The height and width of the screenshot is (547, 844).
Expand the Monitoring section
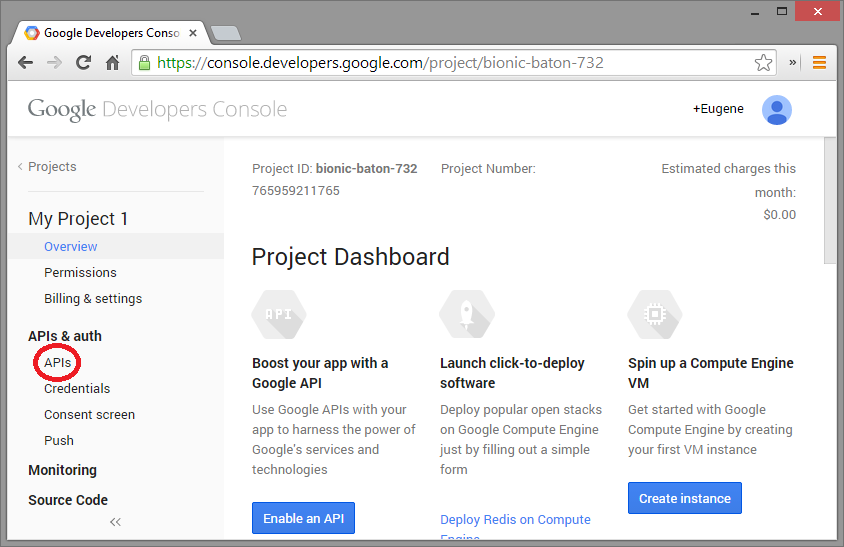[x=62, y=470]
